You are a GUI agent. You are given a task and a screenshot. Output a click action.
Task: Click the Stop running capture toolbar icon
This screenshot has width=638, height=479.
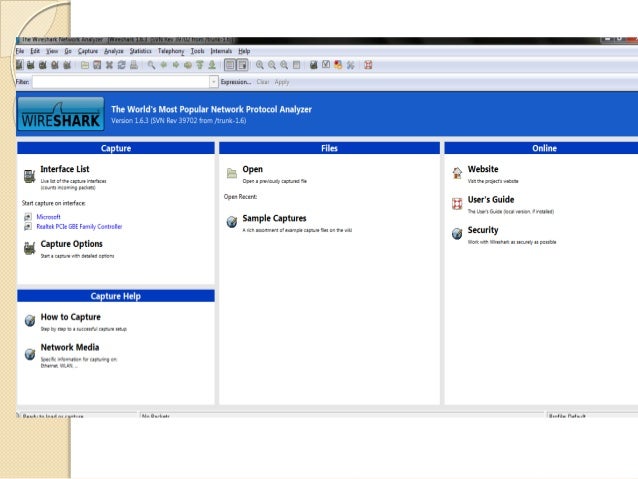(x=55, y=65)
